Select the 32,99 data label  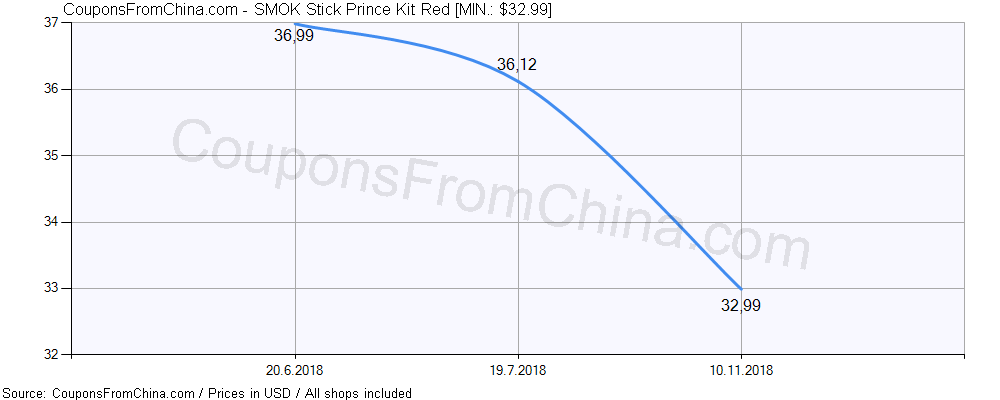[740, 306]
